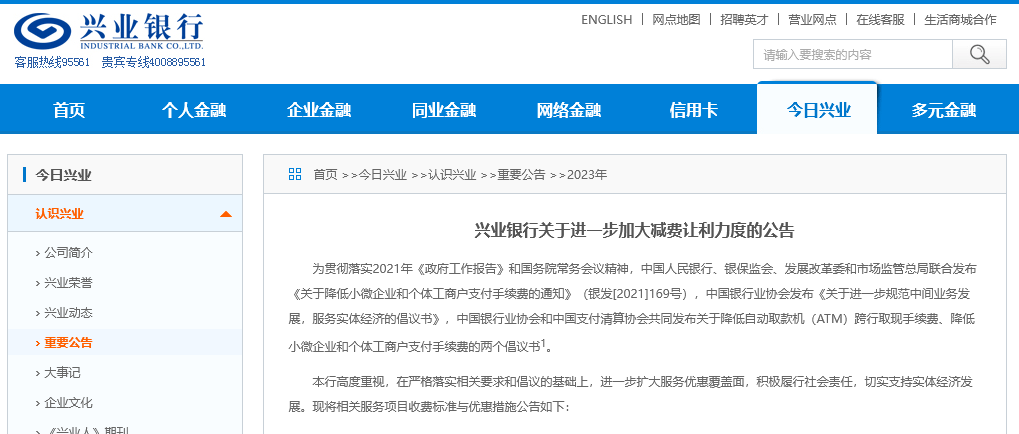Open 在线客服 link
Image resolution: width=1019 pixels, height=434 pixels.
[880, 19]
